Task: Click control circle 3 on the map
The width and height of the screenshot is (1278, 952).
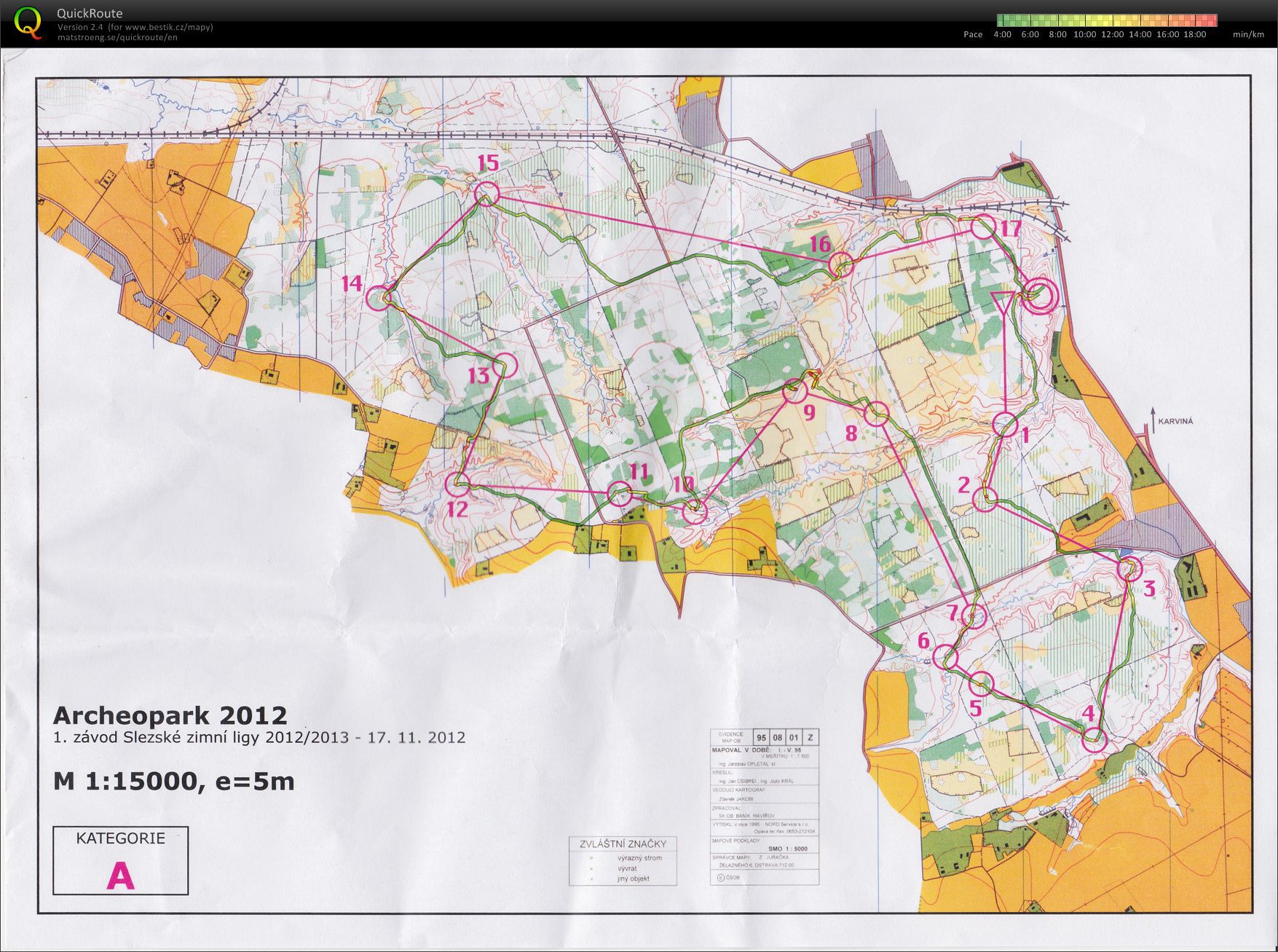Action: click(x=1129, y=569)
